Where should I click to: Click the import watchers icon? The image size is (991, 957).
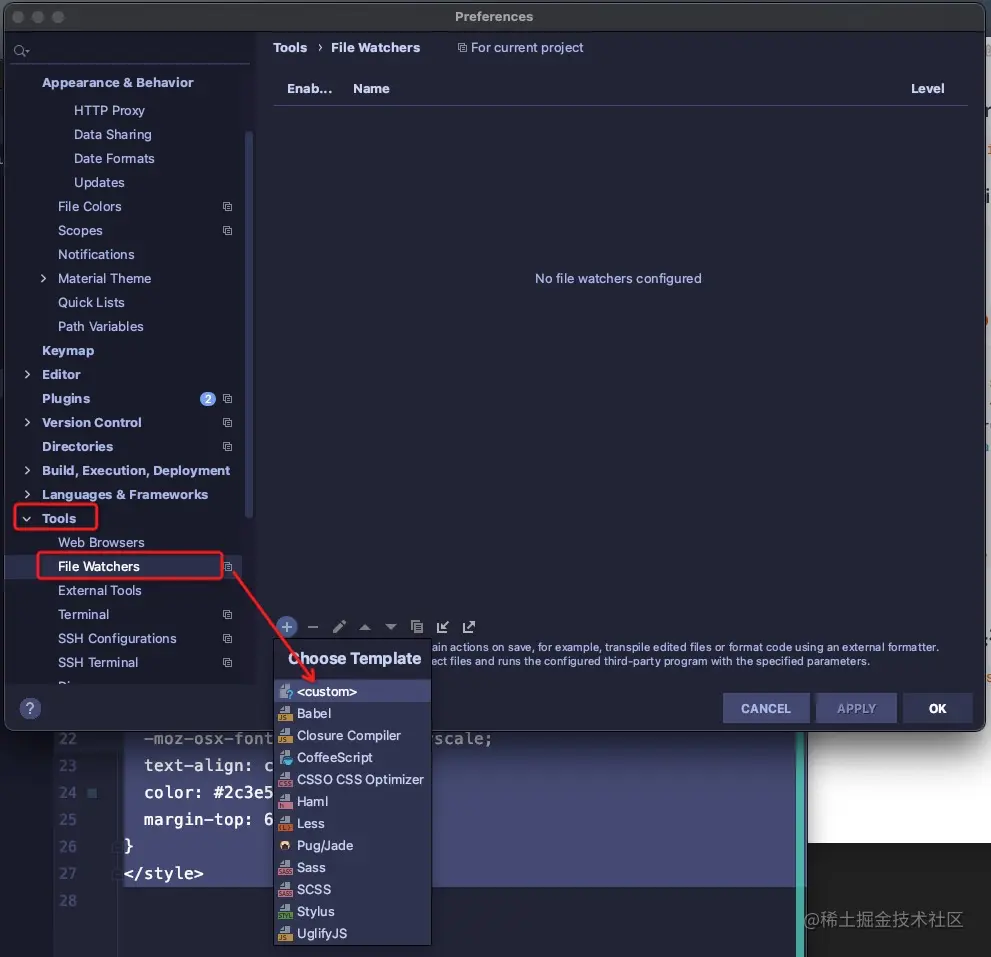pos(442,626)
